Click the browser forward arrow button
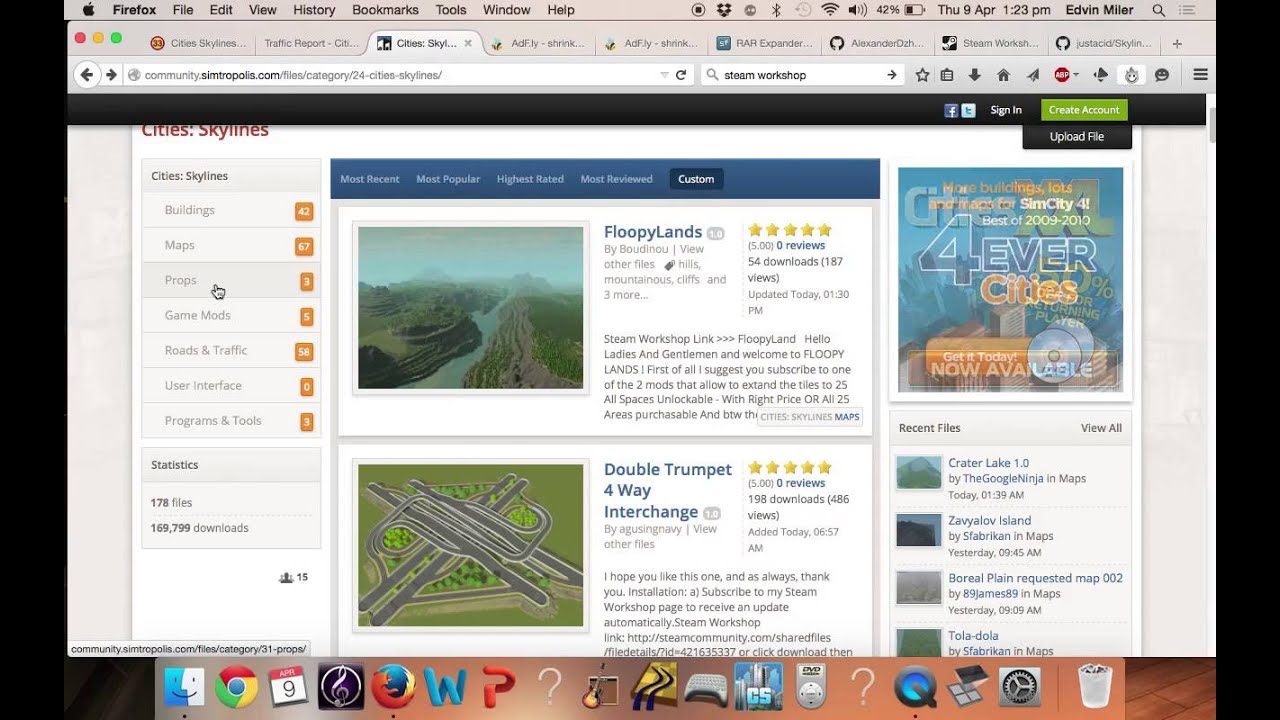This screenshot has width=1280, height=720. pyautogui.click(x=111, y=74)
